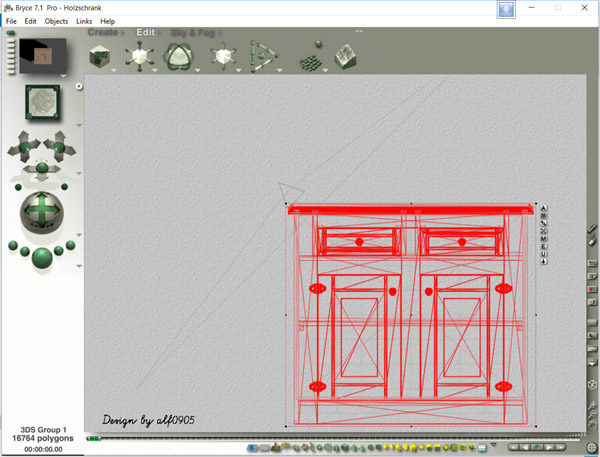This screenshot has height=457, width=600.
Task: Click the camera trackball sphere
Action: pos(42,212)
